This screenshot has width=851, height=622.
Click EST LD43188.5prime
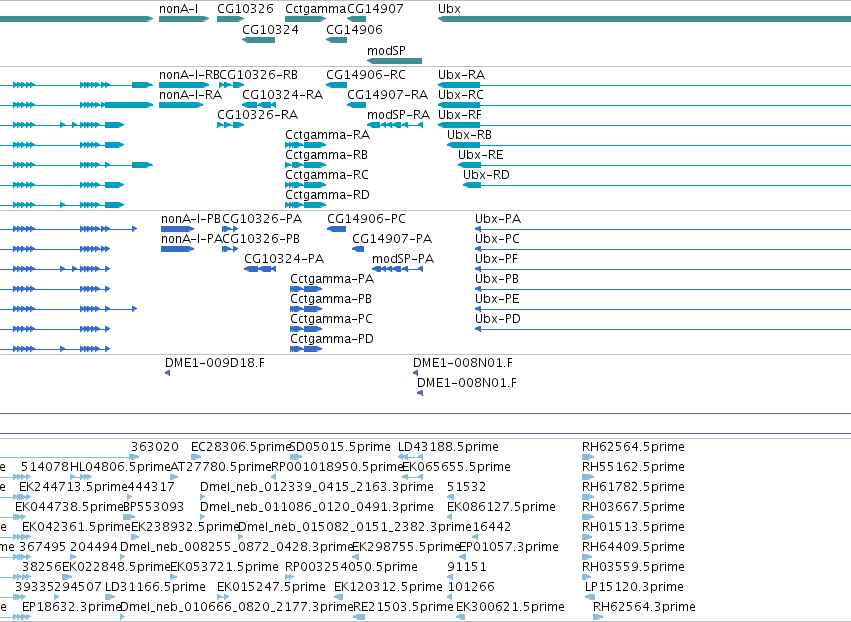[x=448, y=447]
